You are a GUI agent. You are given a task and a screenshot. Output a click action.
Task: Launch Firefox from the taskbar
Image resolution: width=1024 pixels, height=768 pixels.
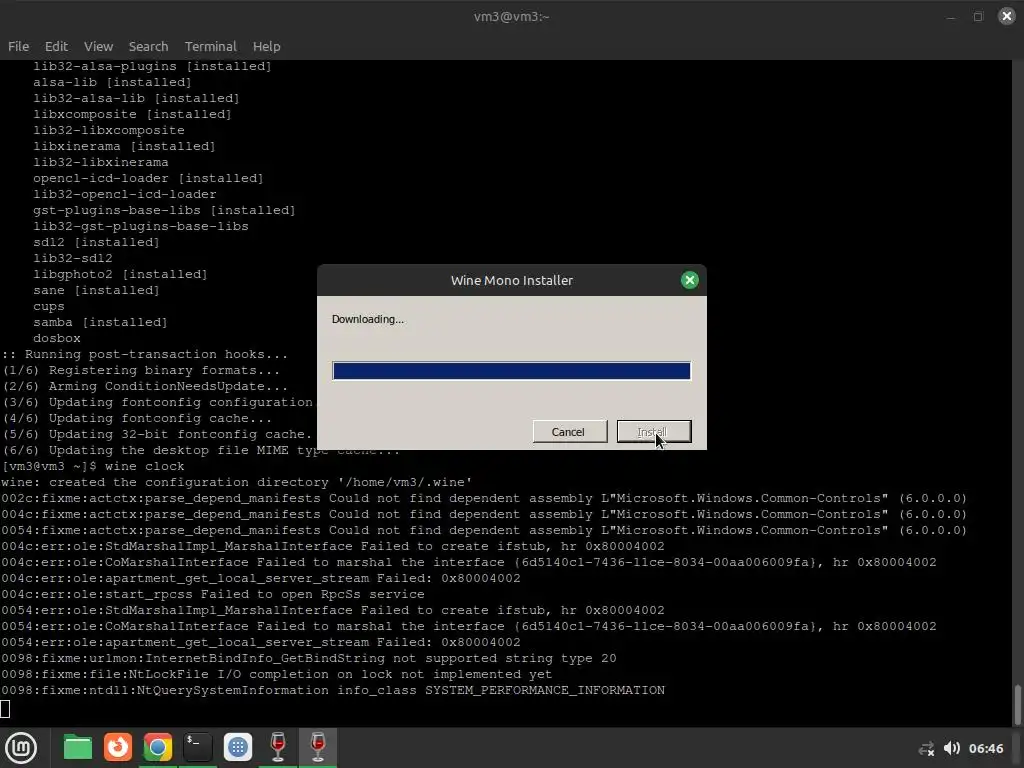118,747
